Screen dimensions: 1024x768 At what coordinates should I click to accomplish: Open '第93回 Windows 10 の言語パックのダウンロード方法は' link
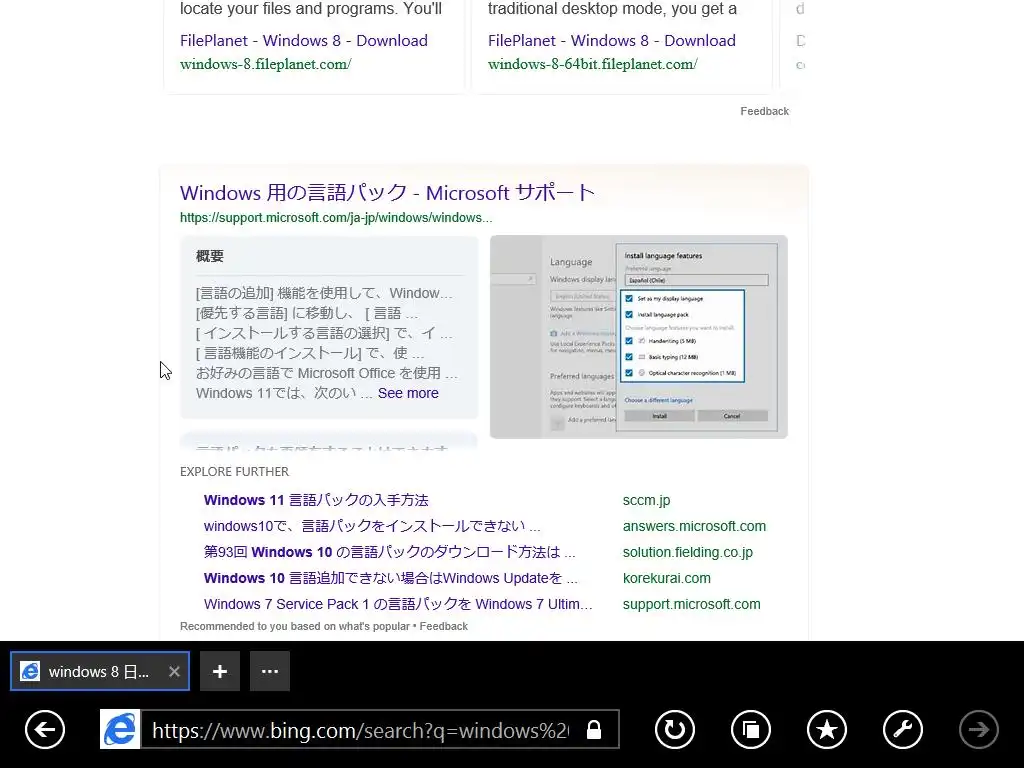point(389,552)
